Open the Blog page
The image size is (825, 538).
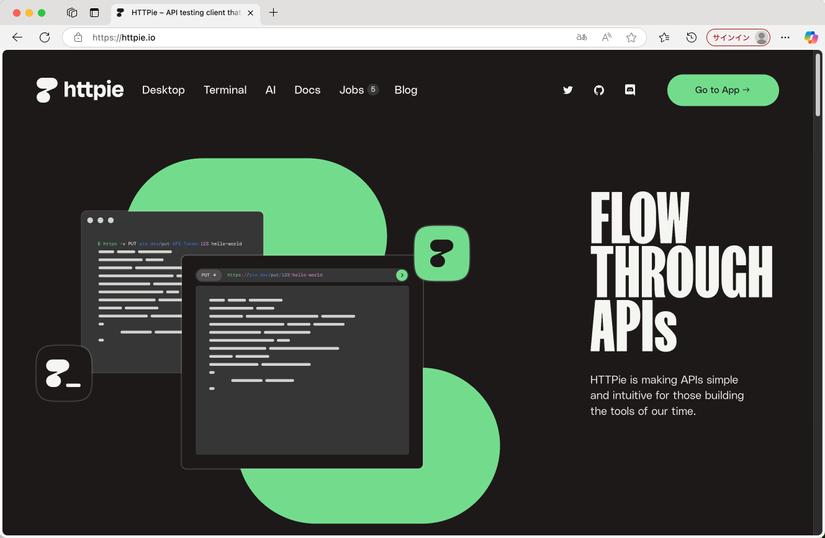tap(406, 90)
